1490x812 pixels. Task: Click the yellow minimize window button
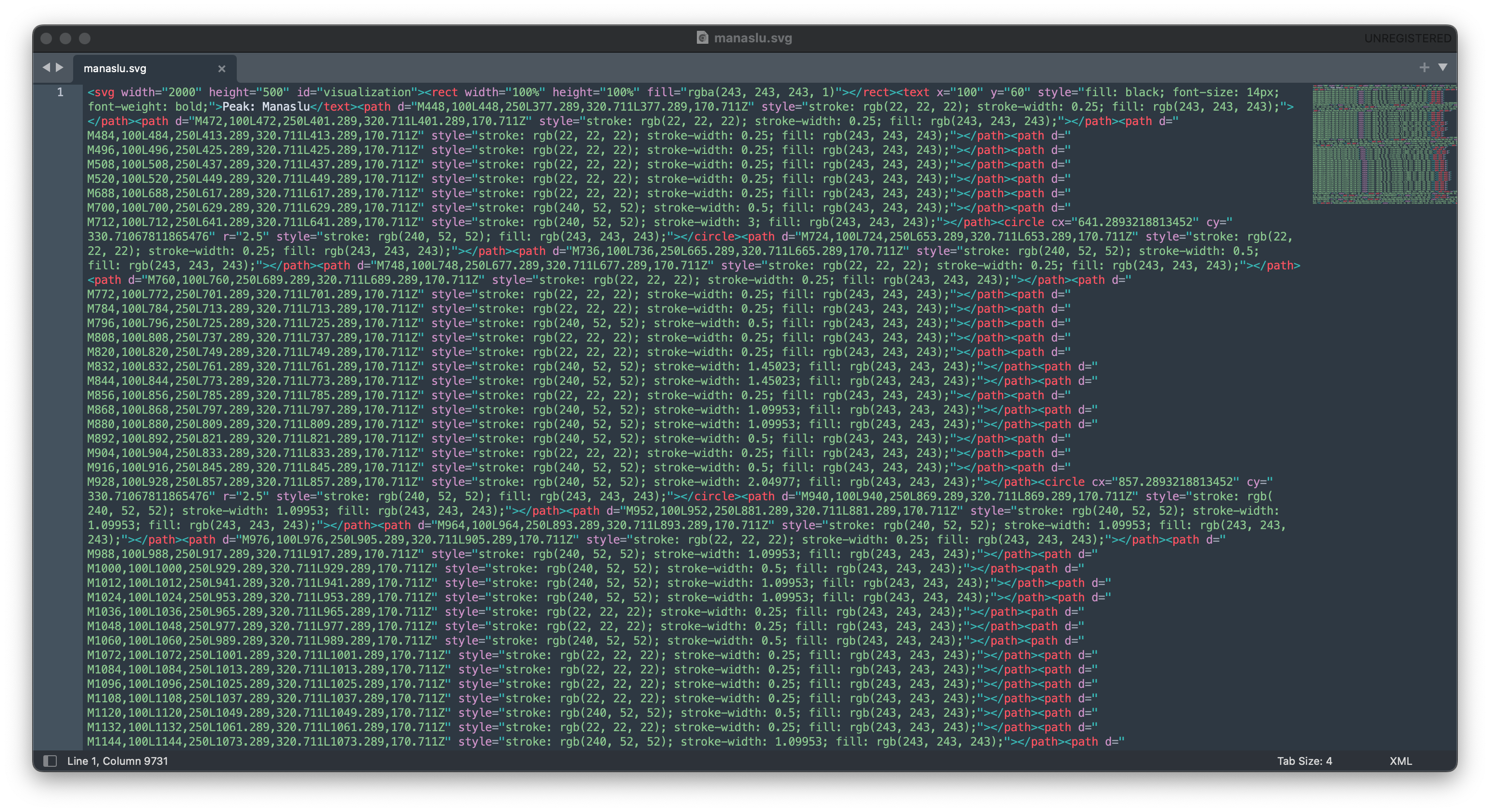pyautogui.click(x=65, y=38)
